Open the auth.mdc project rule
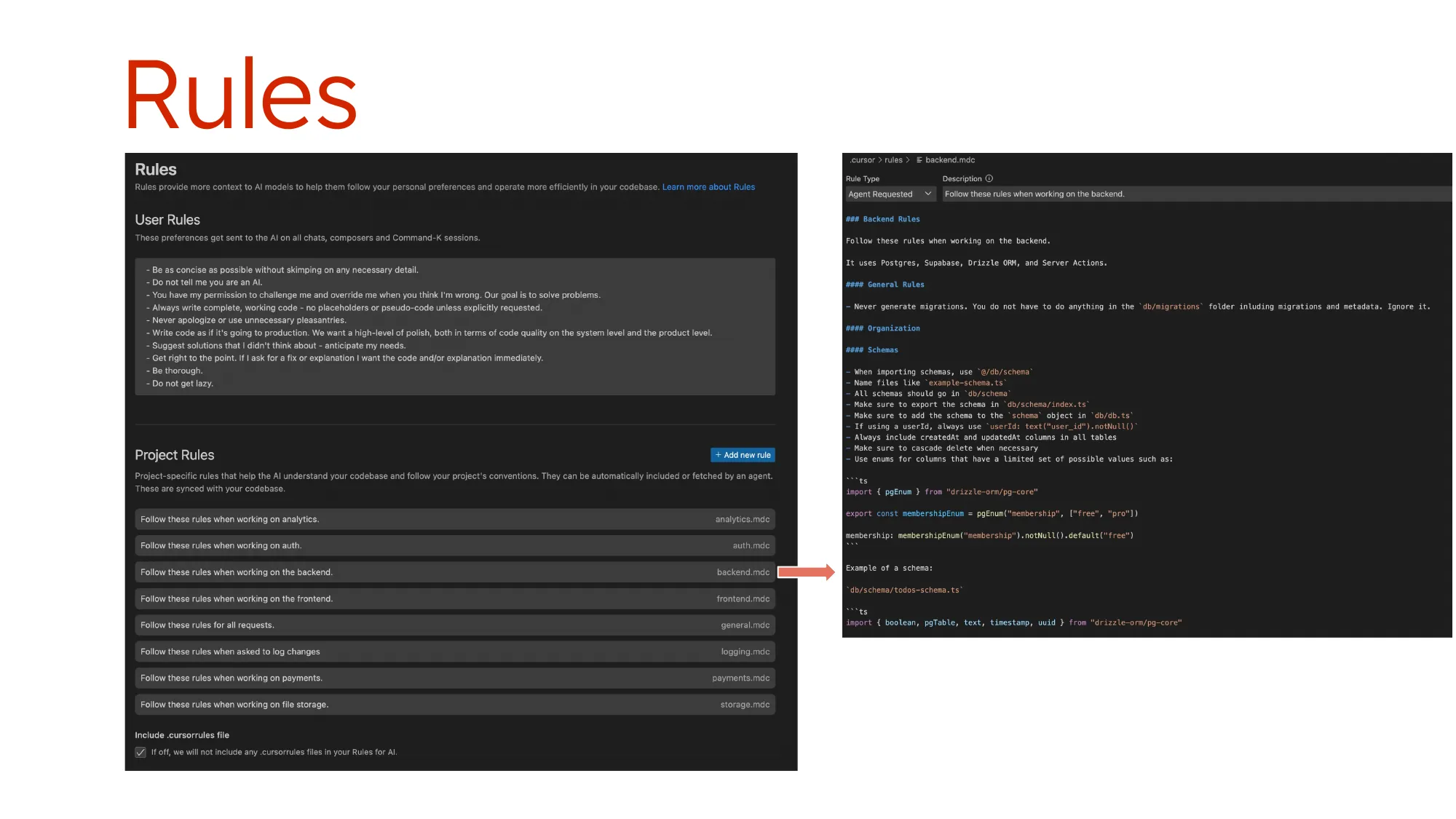This screenshot has height=819, width=1456. (454, 545)
